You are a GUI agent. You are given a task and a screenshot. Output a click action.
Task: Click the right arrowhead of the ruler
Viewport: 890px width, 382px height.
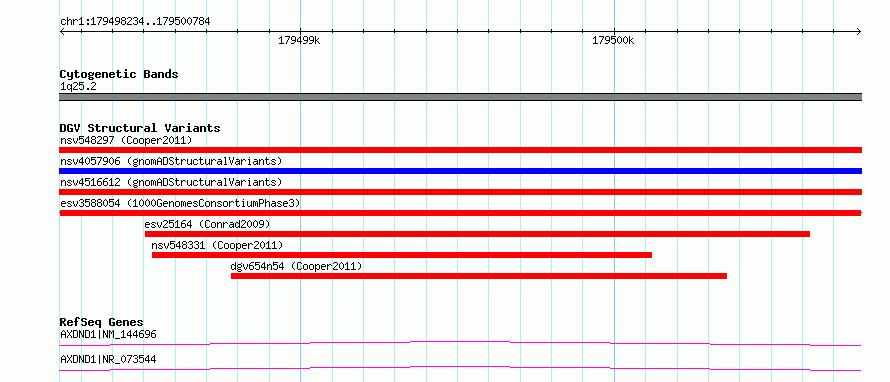[859, 31]
